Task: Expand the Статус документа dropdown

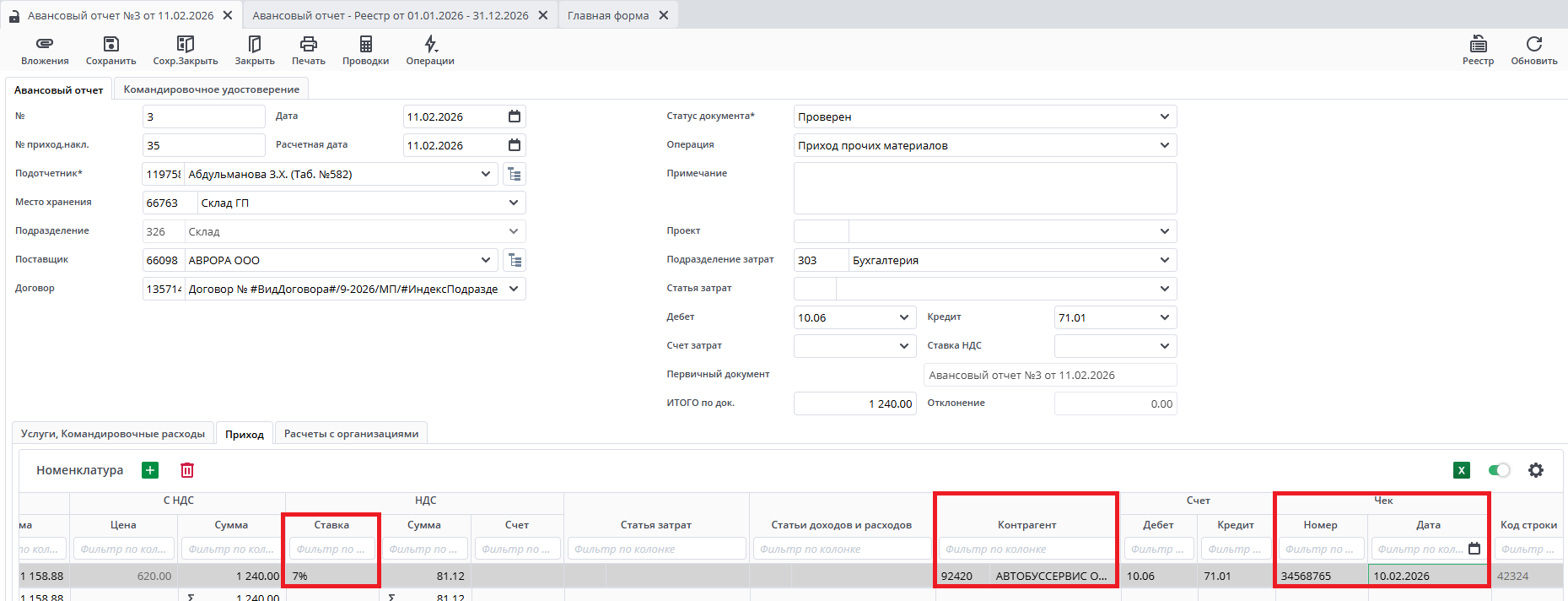Action: pyautogui.click(x=1164, y=116)
